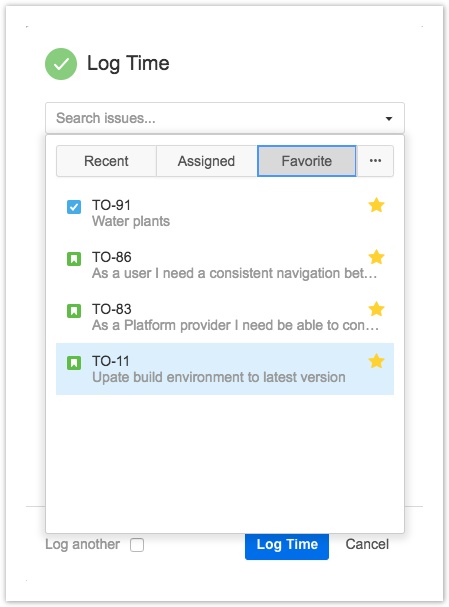This screenshot has height=607, width=449.
Task: Unfavorite TO-91 using its star icon
Action: (x=376, y=205)
